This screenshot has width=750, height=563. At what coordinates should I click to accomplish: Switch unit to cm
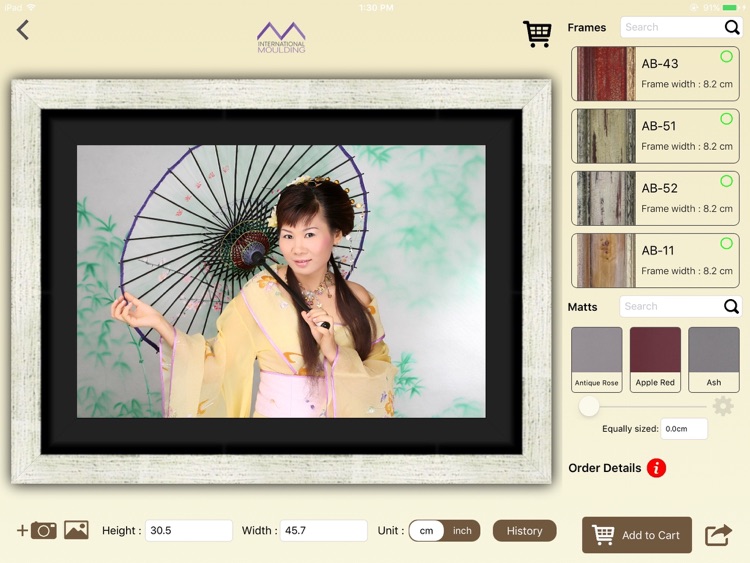426,531
